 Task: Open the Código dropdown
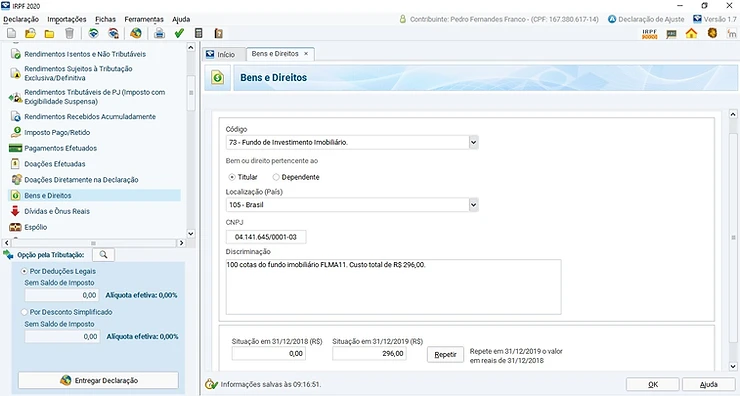473,142
